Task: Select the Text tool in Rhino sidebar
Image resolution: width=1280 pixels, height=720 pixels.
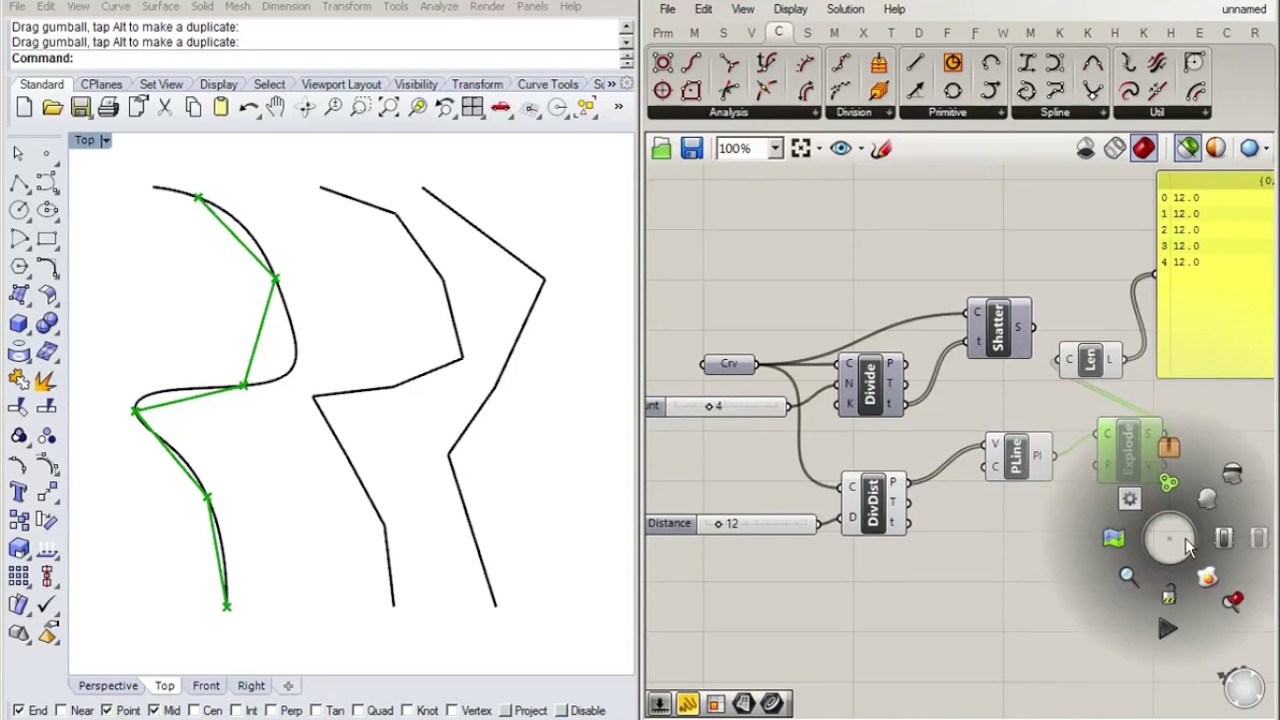Action: 18,492
